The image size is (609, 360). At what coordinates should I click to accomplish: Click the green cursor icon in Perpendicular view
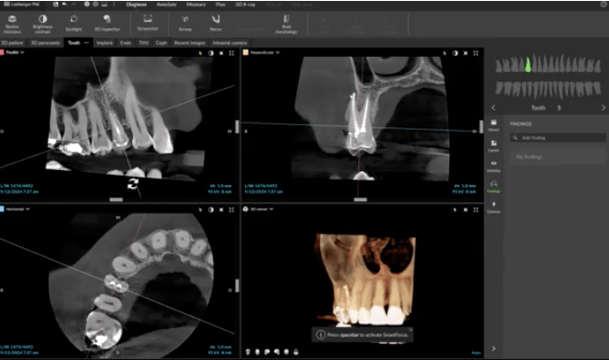pos(445,53)
